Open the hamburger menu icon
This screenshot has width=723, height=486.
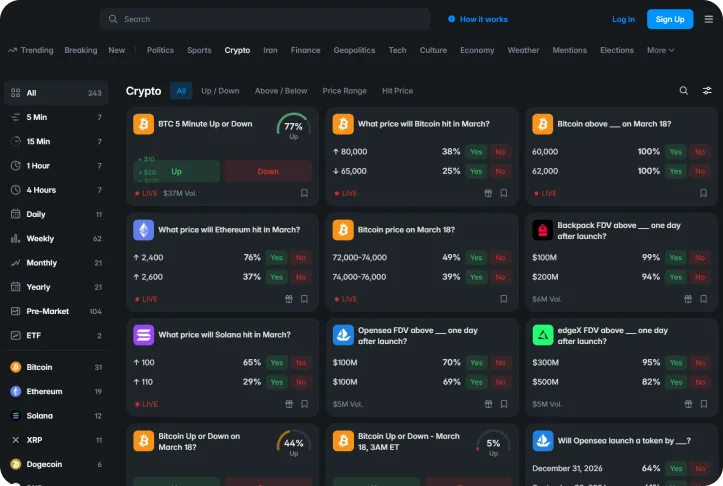click(x=709, y=19)
